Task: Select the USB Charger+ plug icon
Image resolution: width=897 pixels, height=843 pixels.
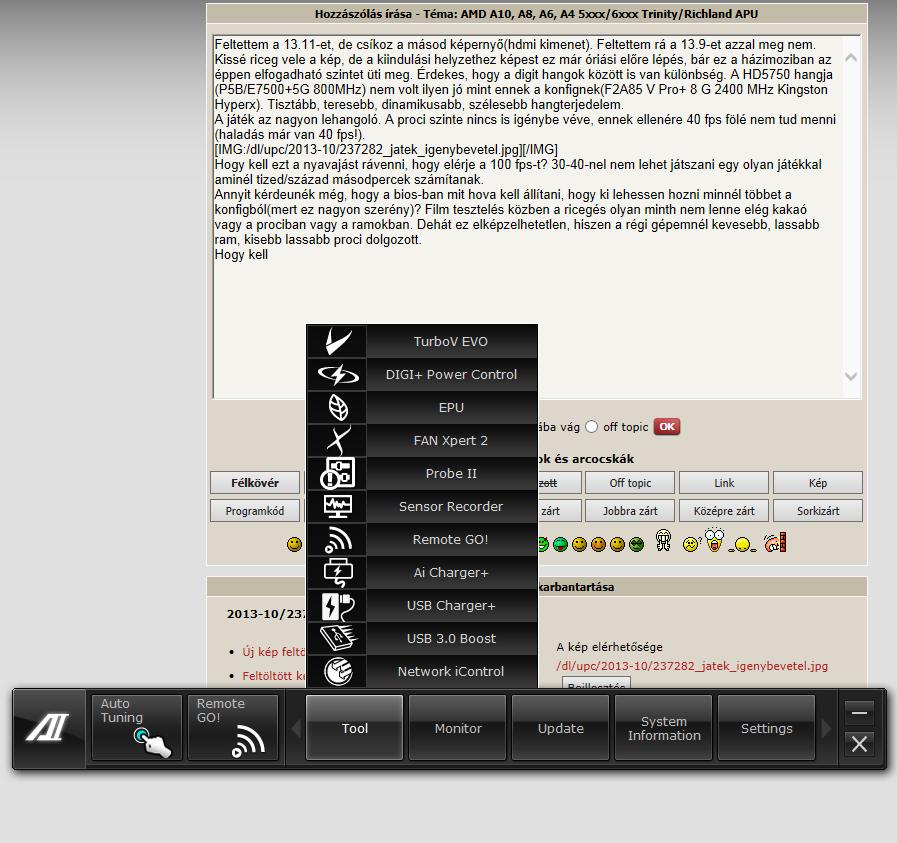Action: coord(338,606)
